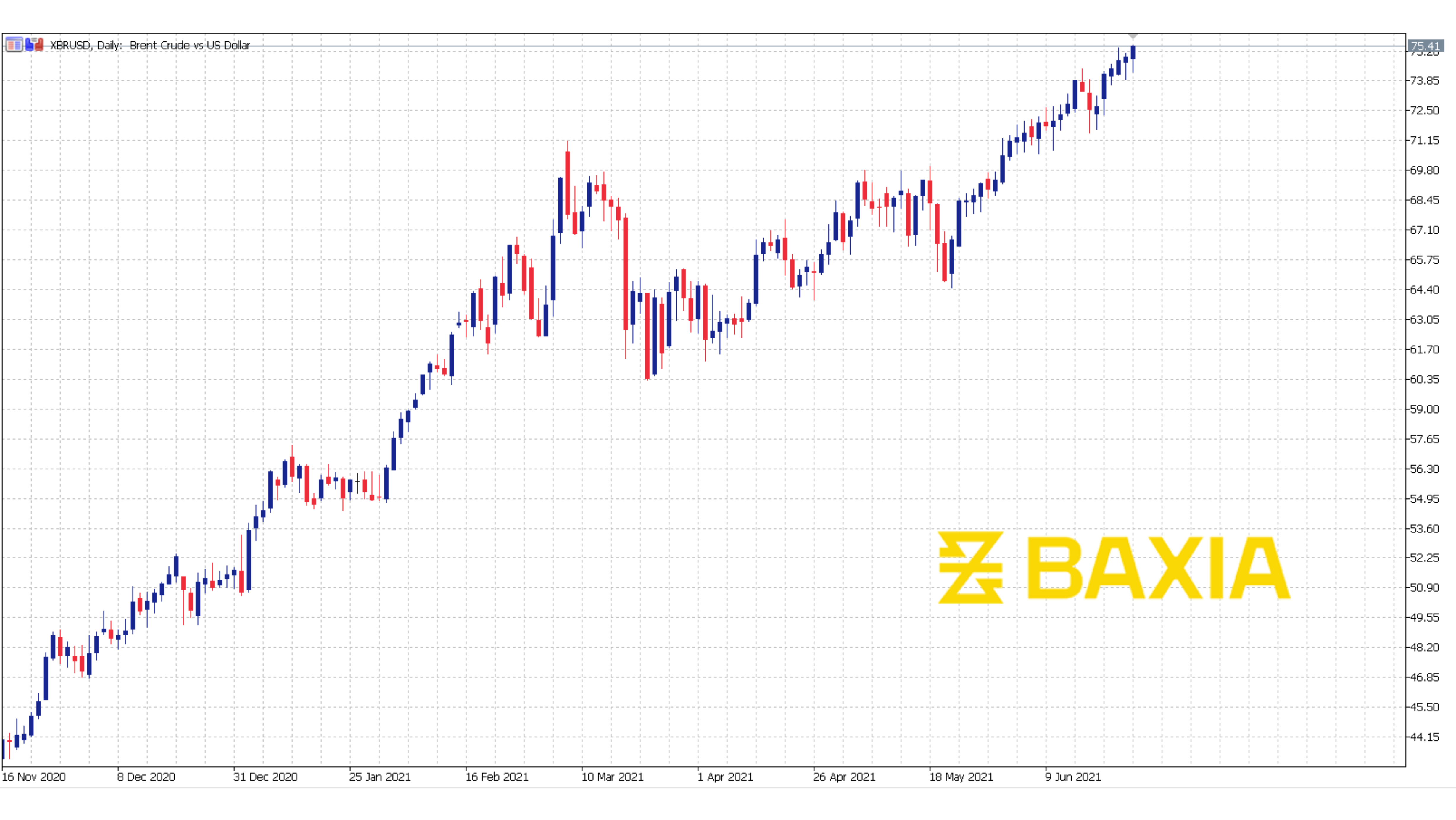
Task: Click the 54.95 price axis label
Action: coord(1424,499)
